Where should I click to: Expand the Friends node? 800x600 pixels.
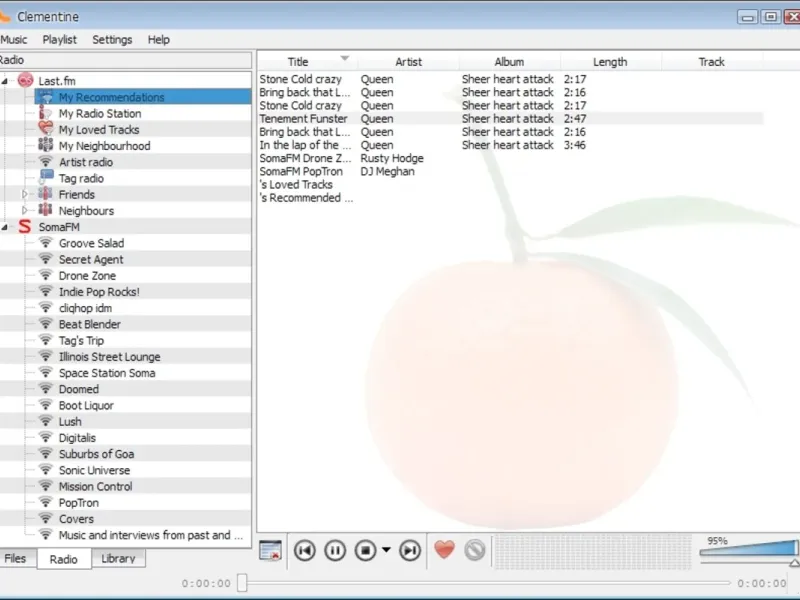(24, 194)
